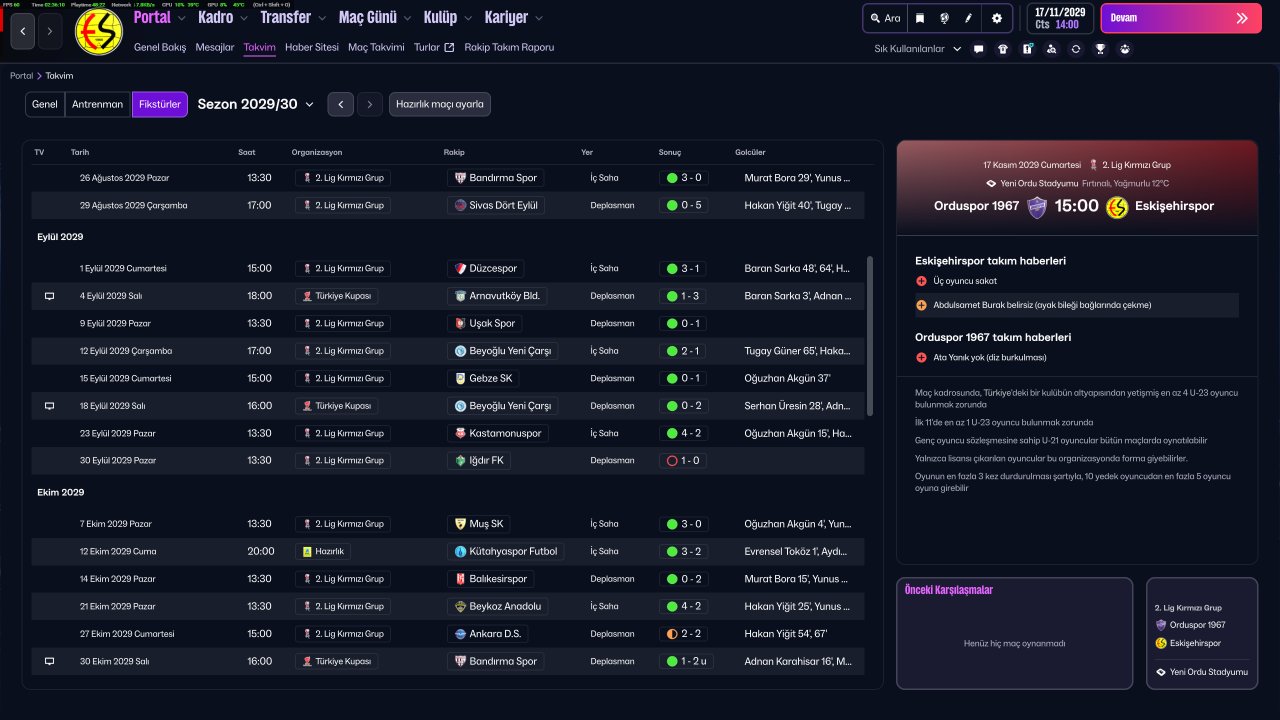Click the Orduspor 1967 crest in match preview
This screenshot has width=1280, height=720.
[1036, 206]
